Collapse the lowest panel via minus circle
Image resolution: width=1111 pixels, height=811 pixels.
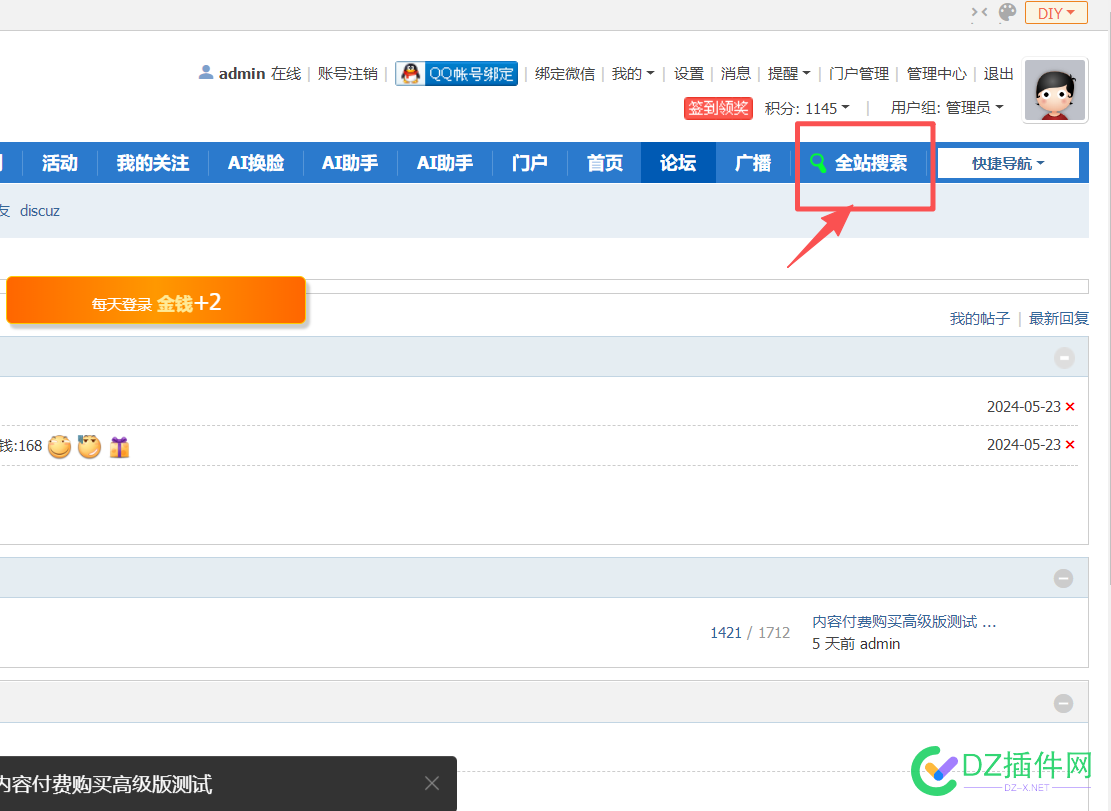point(1063,702)
